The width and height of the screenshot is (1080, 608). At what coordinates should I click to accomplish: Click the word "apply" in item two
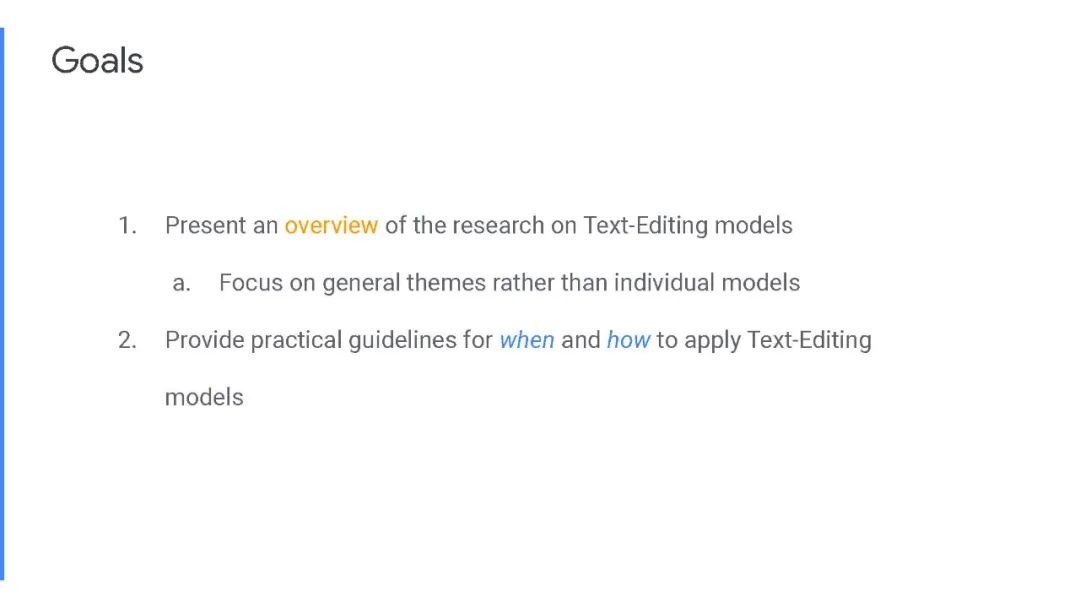[x=712, y=340]
